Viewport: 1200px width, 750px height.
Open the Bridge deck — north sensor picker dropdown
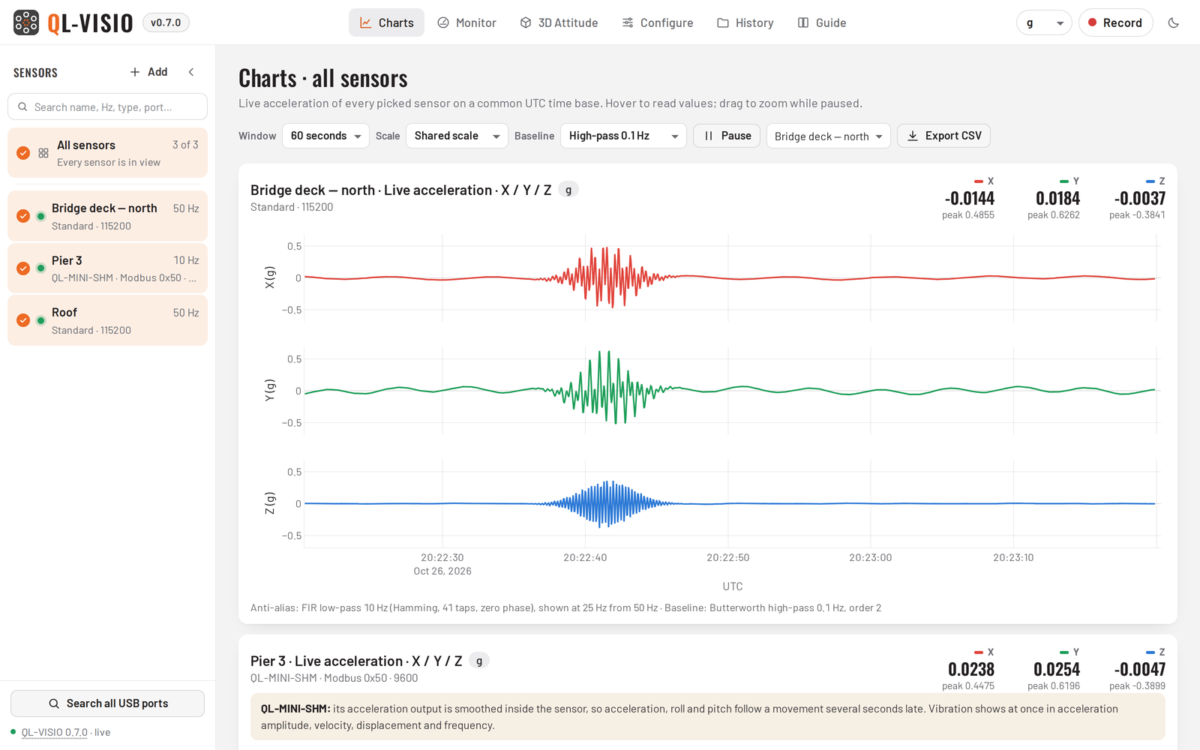[828, 136]
